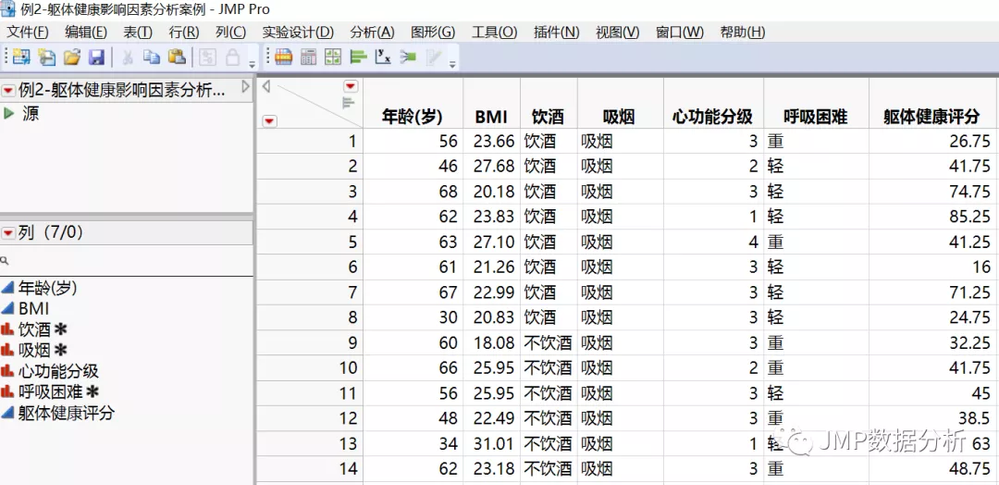Select the 年龄(岁) column header

[412, 117]
